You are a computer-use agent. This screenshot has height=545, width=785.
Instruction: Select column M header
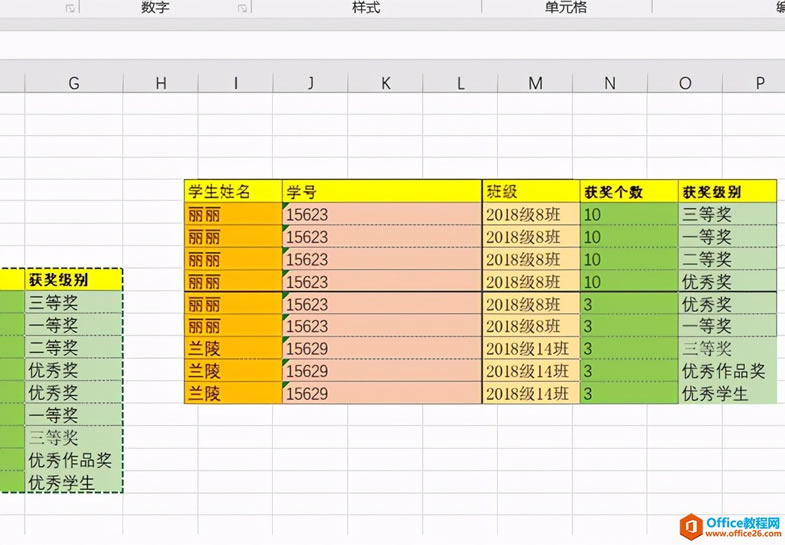pyautogui.click(x=535, y=83)
